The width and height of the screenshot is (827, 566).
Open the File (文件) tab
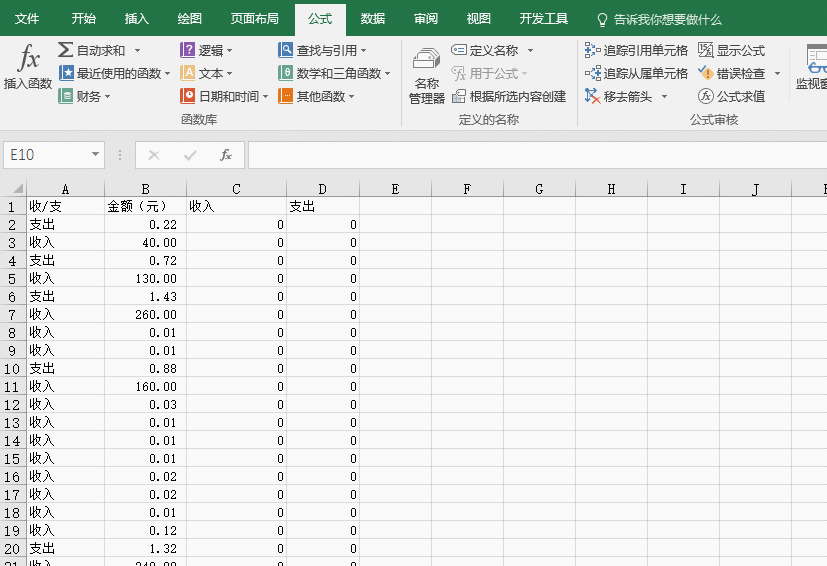pyautogui.click(x=27, y=19)
